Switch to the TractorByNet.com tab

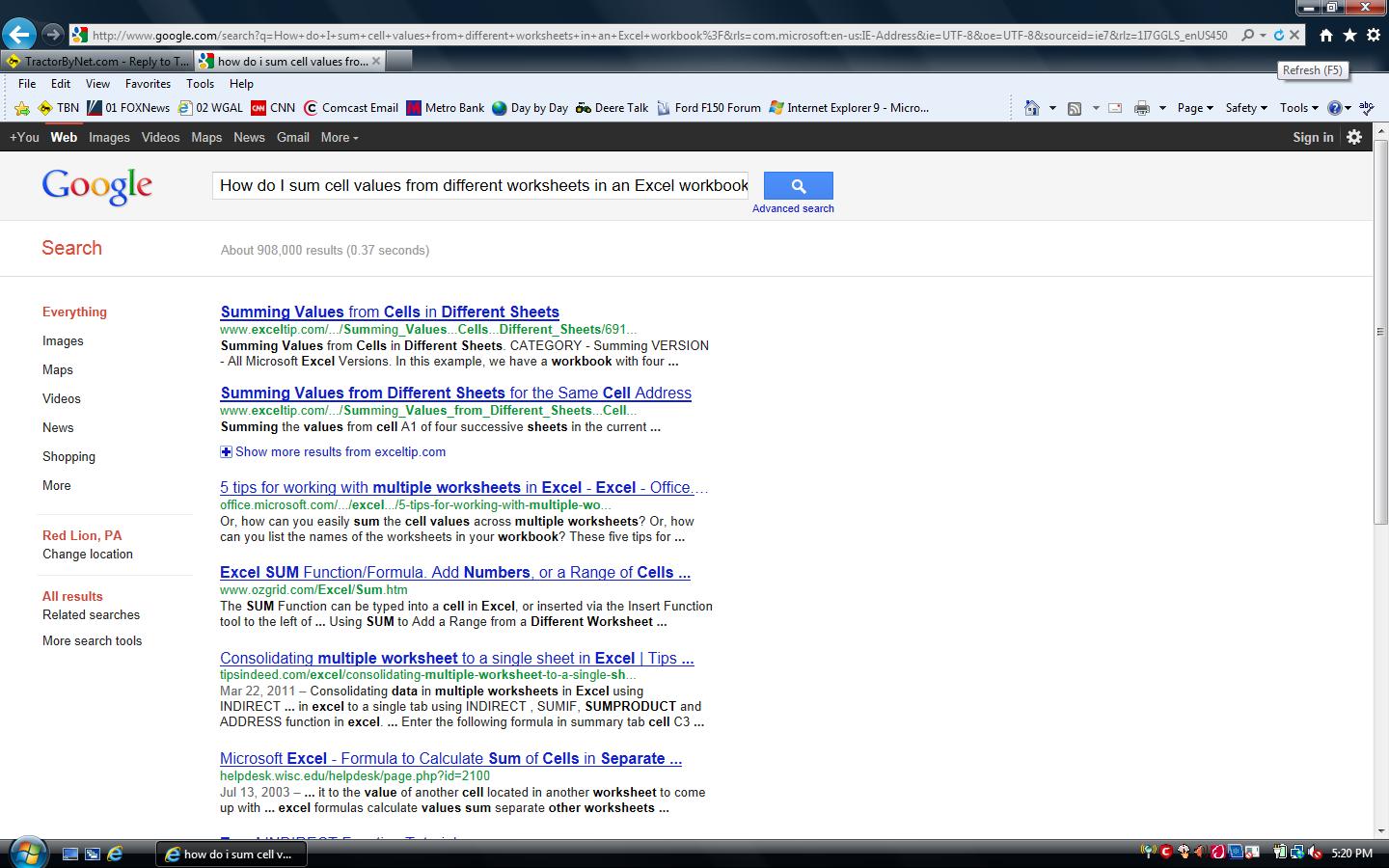point(97,61)
